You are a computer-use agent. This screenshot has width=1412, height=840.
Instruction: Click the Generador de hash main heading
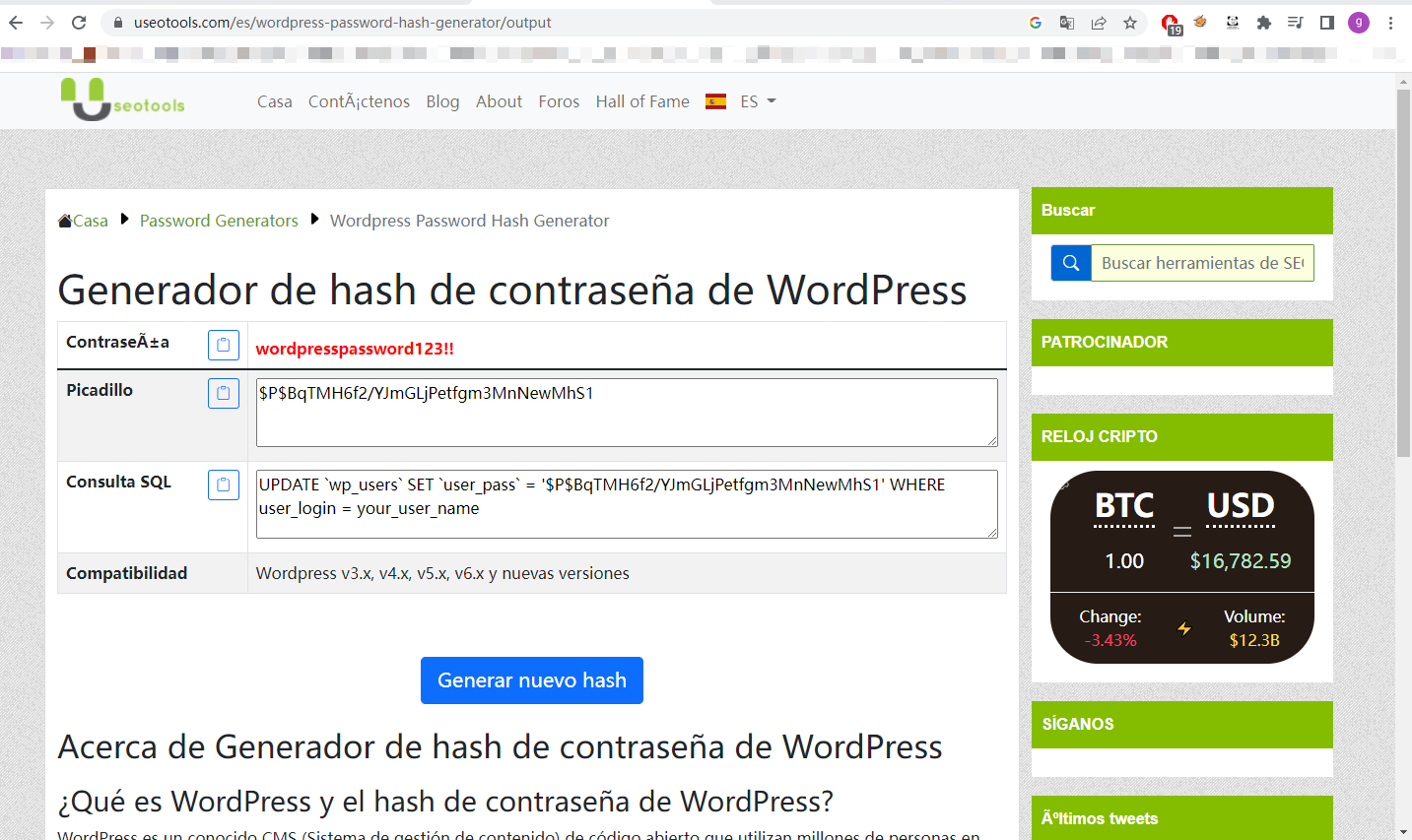coord(512,290)
